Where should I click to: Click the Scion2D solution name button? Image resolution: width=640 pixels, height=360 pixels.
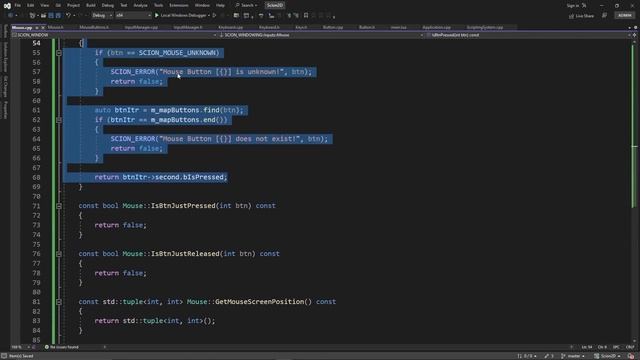point(275,5)
